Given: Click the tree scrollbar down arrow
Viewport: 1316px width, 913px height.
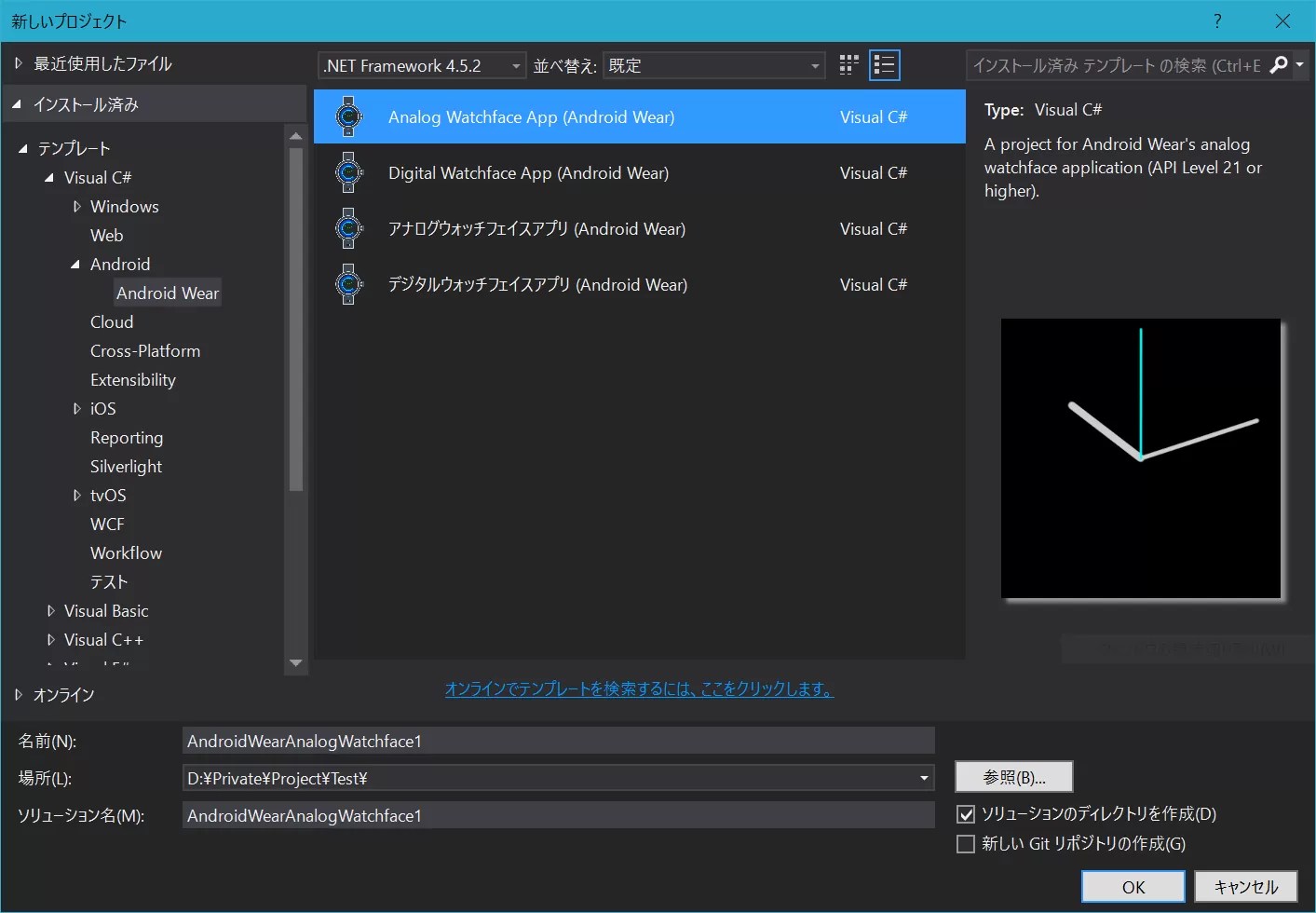Looking at the screenshot, I should [296, 662].
